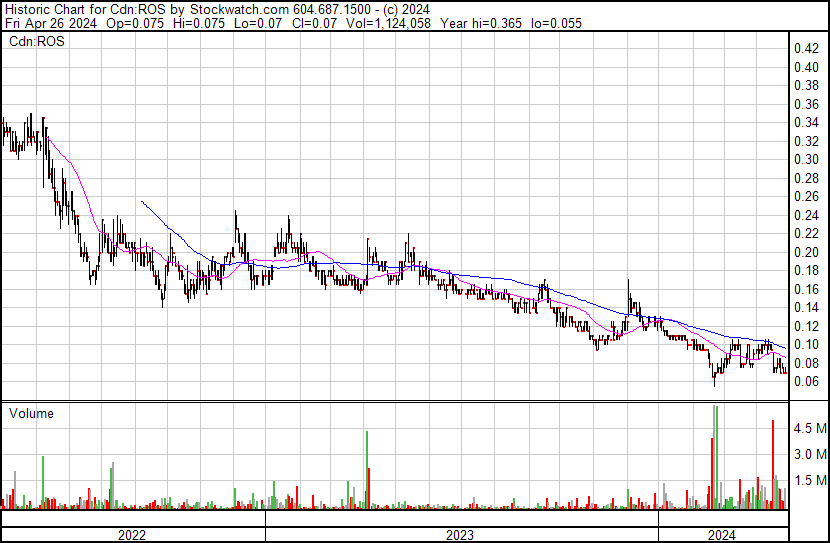
Task: Select the 2023 year segment on timeline
Action: point(462,533)
